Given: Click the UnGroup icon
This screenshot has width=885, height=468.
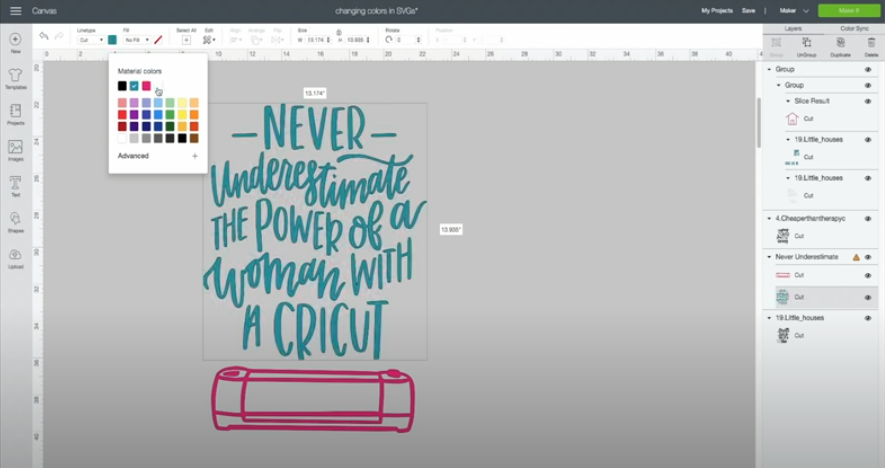Looking at the screenshot, I should pyautogui.click(x=807, y=46).
